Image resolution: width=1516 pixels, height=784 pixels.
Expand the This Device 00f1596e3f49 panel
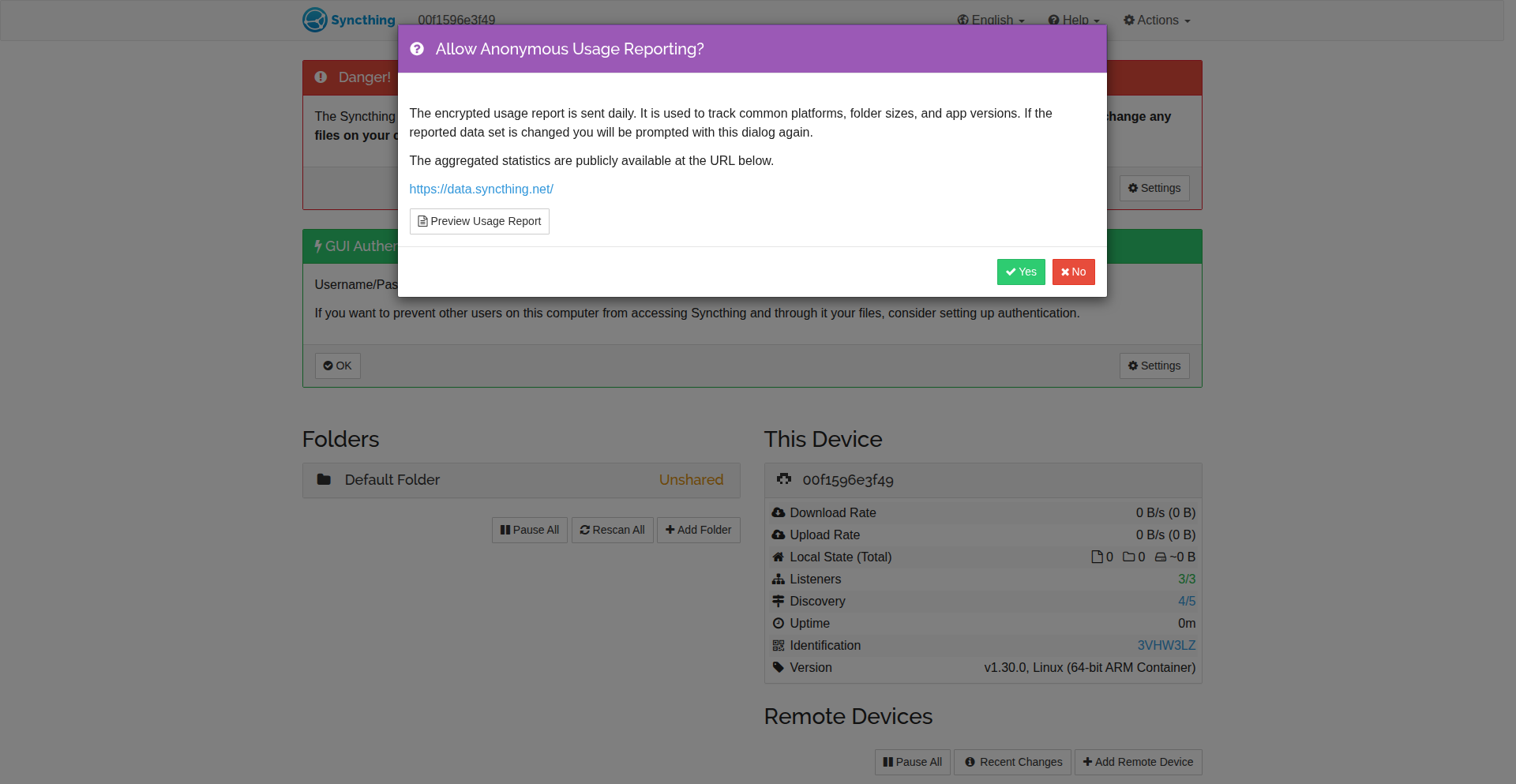[983, 480]
